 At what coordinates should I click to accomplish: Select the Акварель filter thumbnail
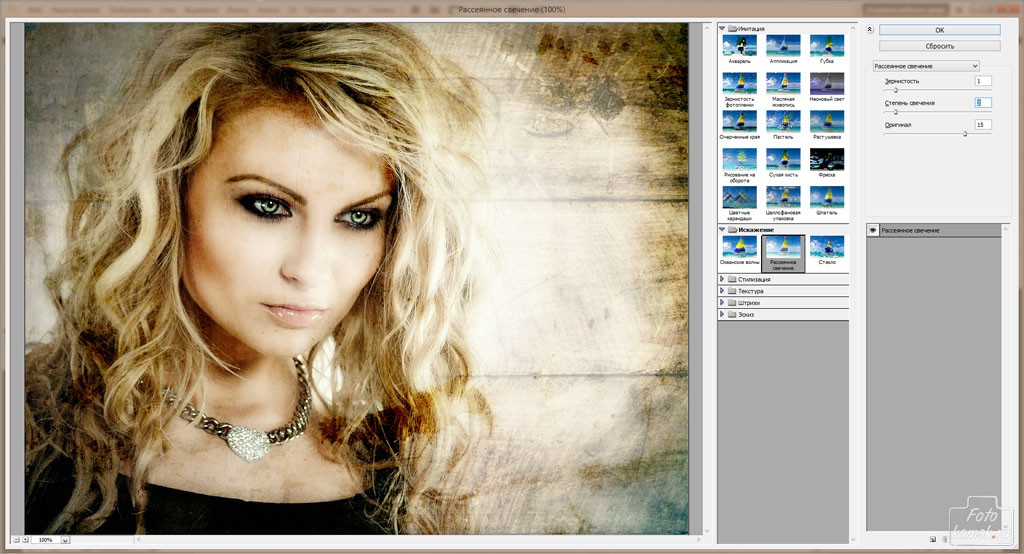739,46
